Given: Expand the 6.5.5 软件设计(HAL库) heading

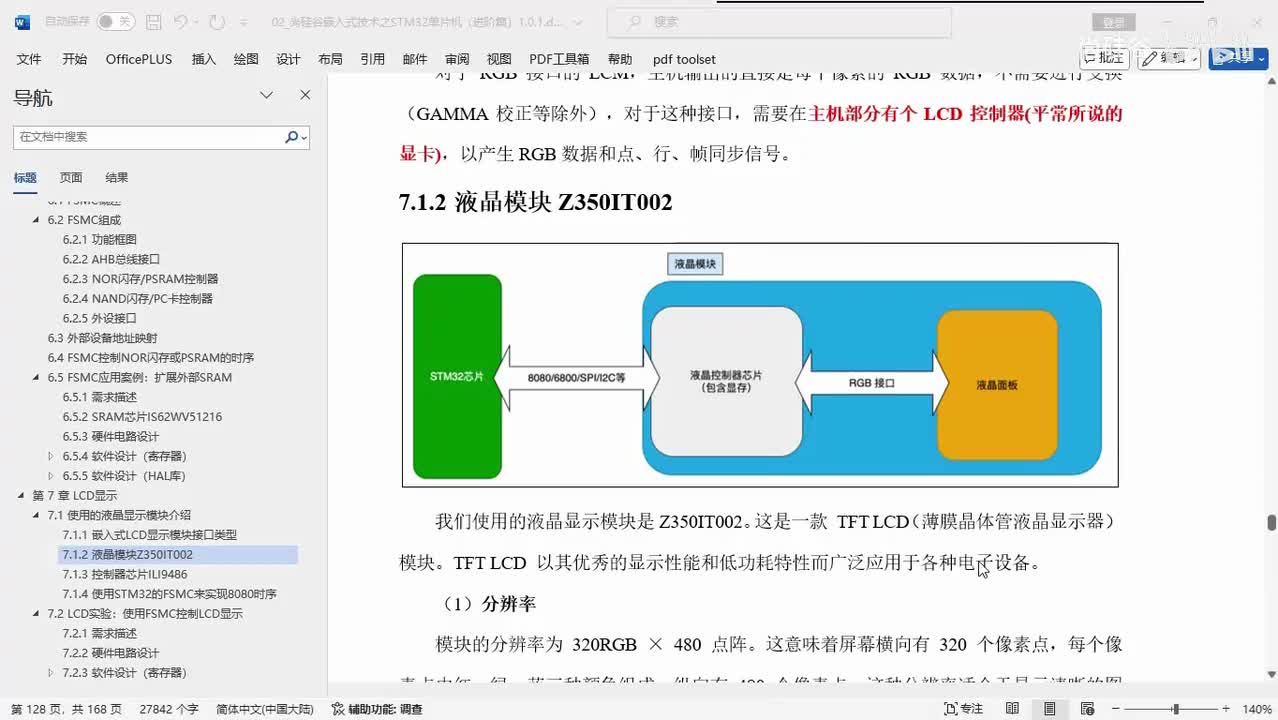Looking at the screenshot, I should coord(52,476).
